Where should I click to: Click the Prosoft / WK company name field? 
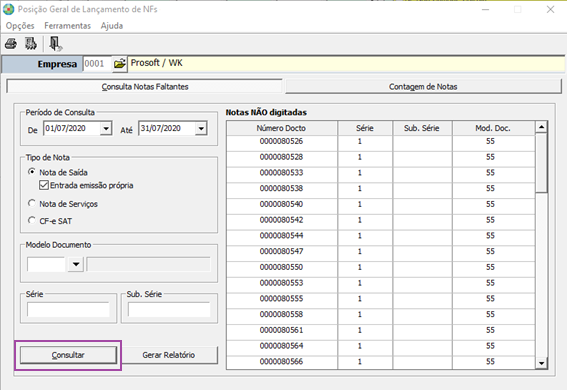[346, 64]
